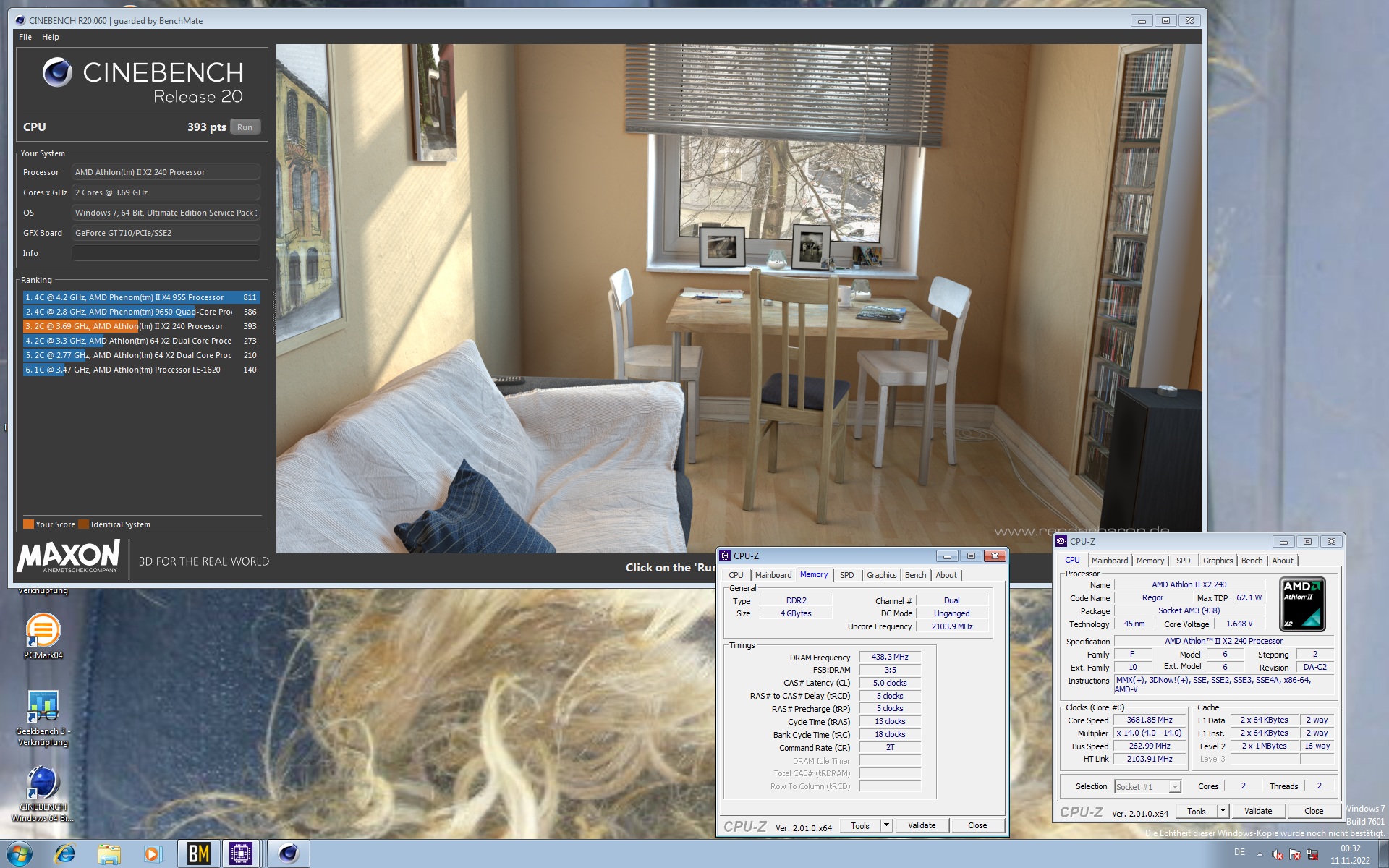This screenshot has height=868, width=1389.
Task: Launch Internet Explorer from taskbar
Action: coord(65,854)
